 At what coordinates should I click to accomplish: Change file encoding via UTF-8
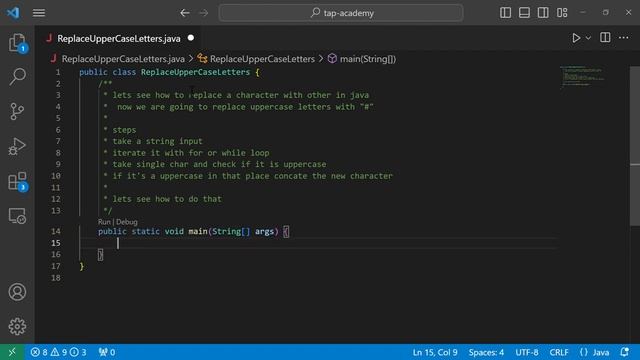[x=527, y=352]
